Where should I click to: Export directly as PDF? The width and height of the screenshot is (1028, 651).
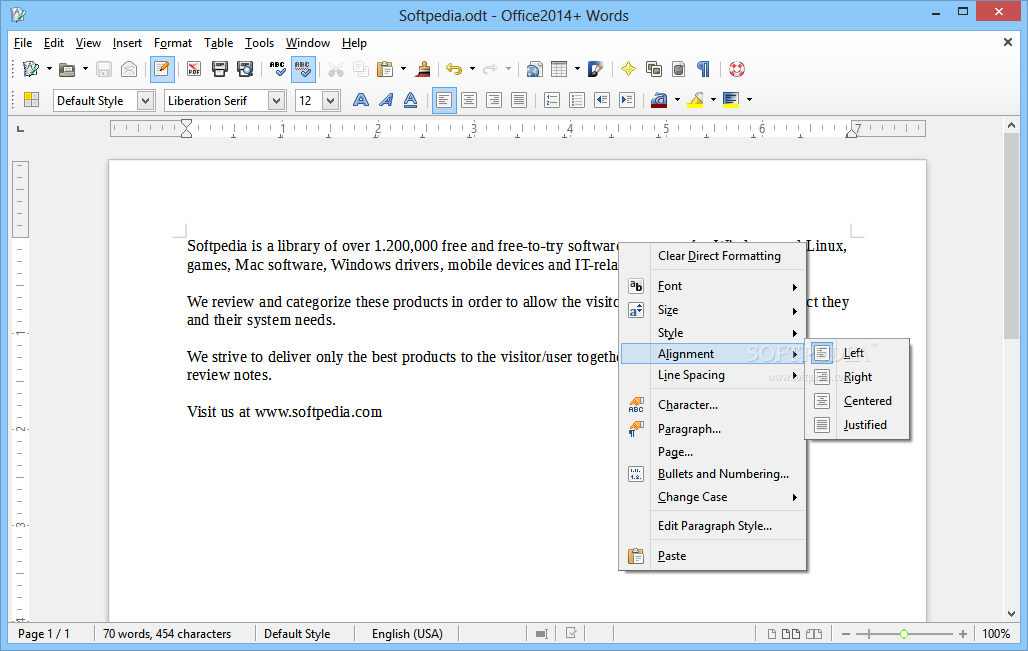[193, 69]
